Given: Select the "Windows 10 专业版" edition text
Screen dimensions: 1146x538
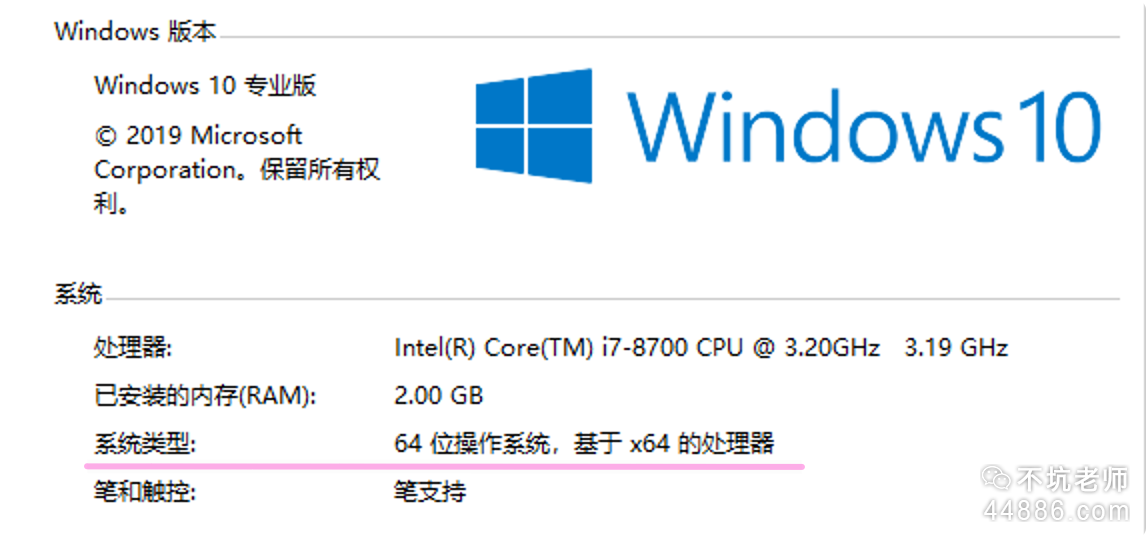Looking at the screenshot, I should 205,85.
